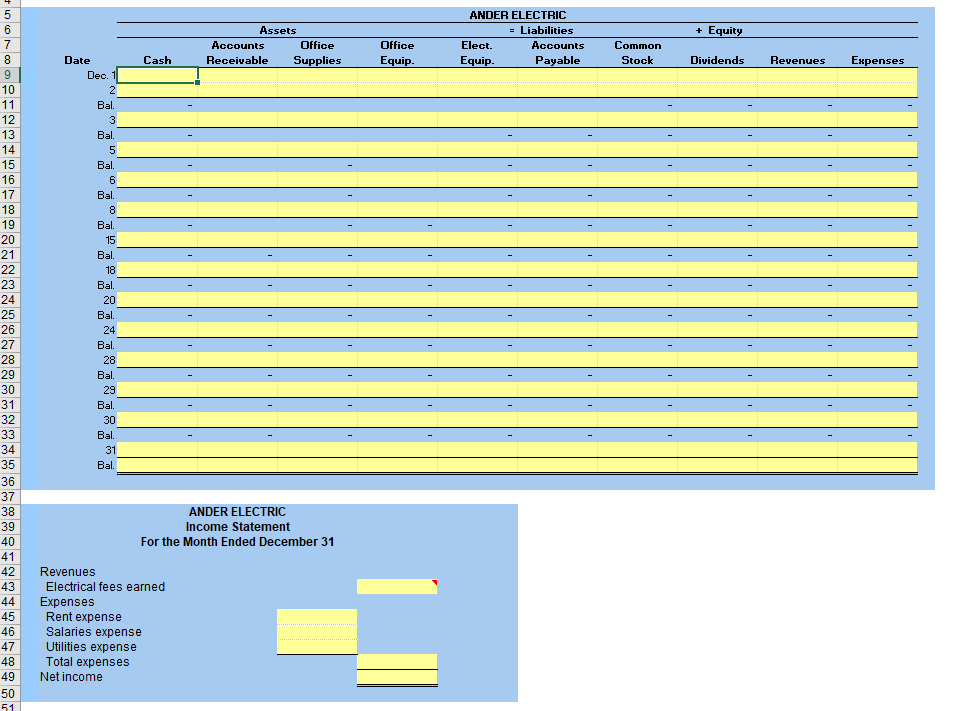971x711 pixels.
Task: Select the Common Stock column heading cell
Action: tap(637, 53)
